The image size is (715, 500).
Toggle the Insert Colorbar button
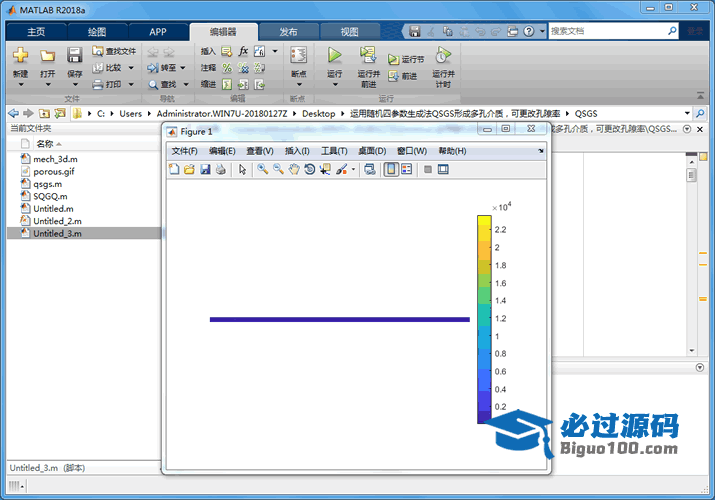tap(391, 170)
